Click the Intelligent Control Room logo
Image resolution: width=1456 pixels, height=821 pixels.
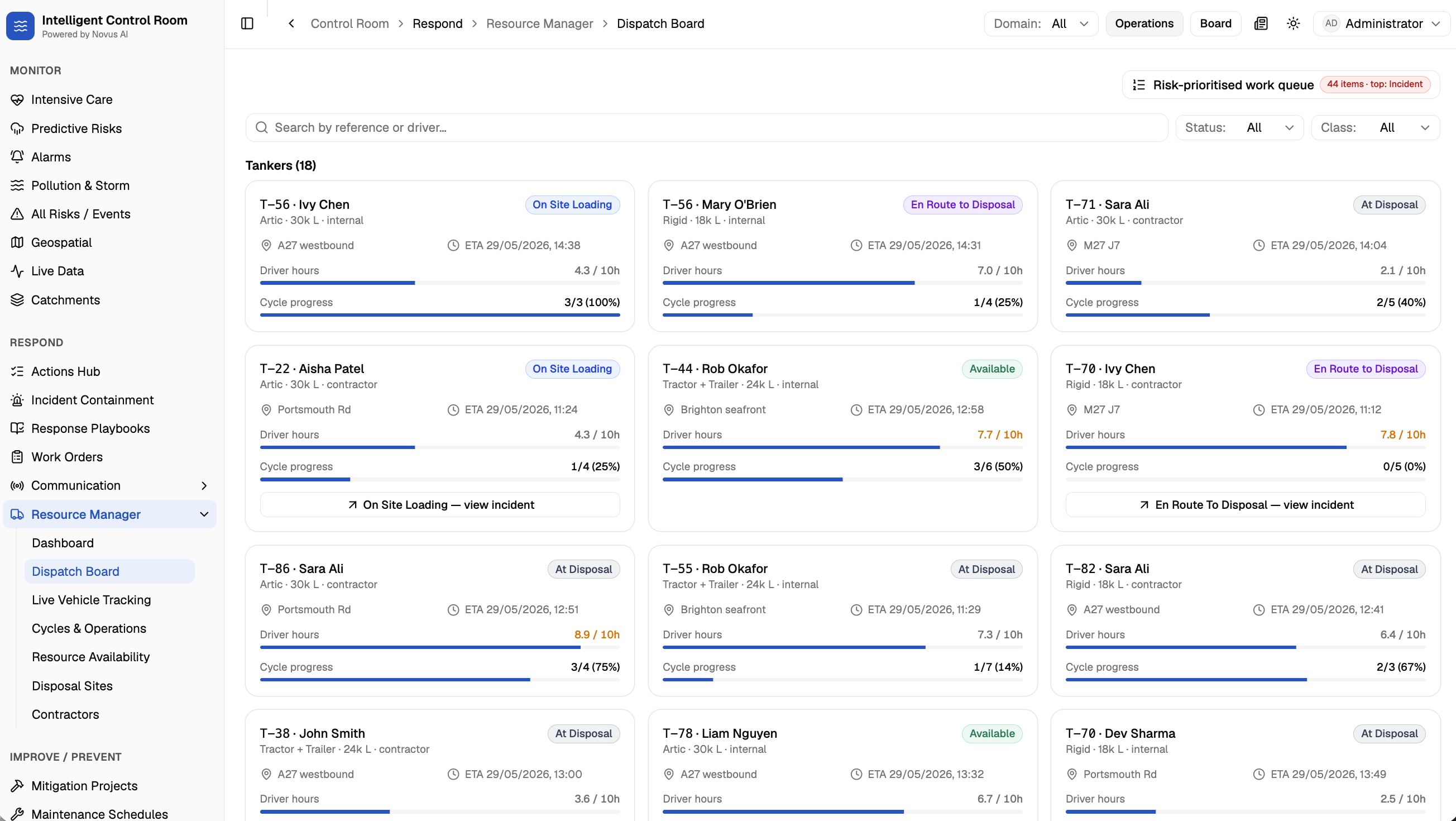(x=20, y=26)
